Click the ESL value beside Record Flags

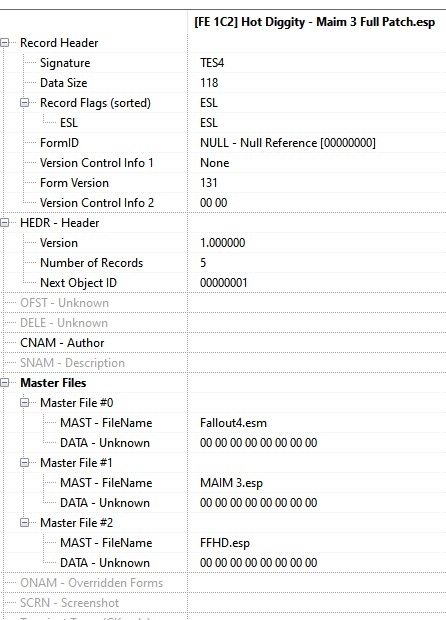[x=209, y=103]
